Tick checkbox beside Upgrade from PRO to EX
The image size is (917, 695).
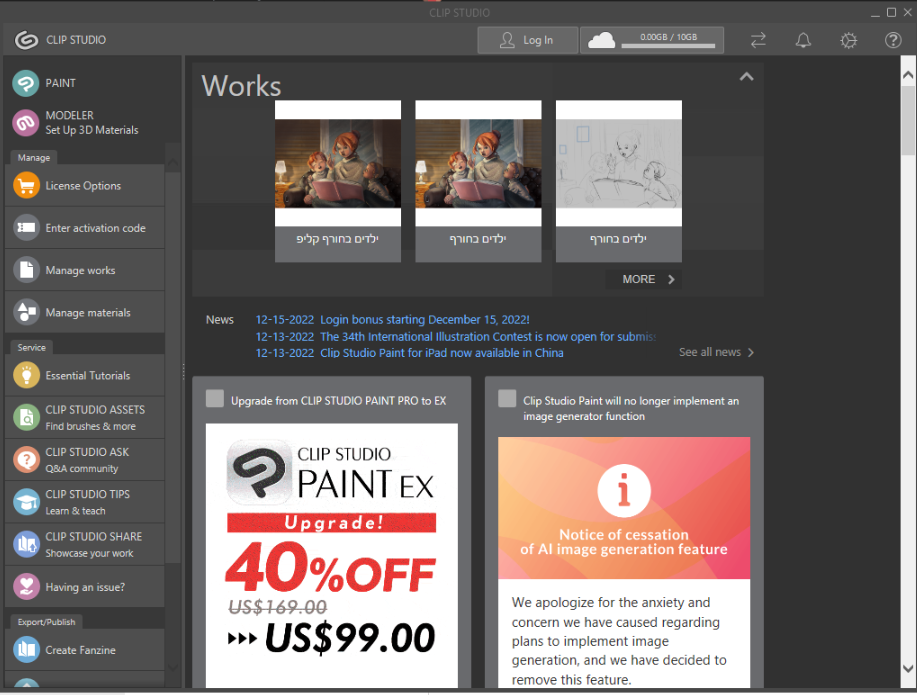215,398
